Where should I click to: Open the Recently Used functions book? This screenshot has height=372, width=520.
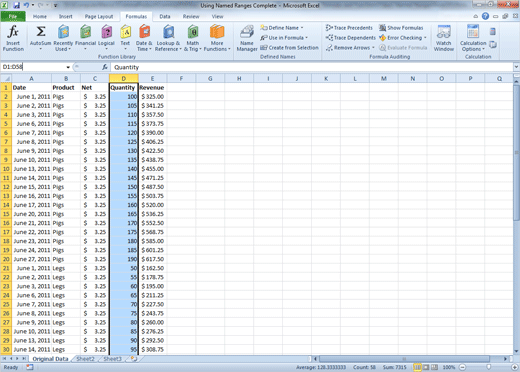click(63, 33)
